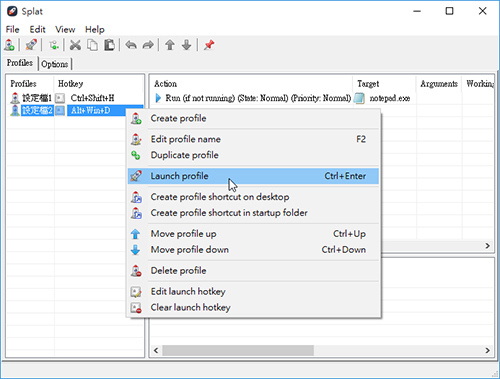The height and width of the screenshot is (379, 500).
Task: Select Duplicate profile menu entry
Action: click(254, 155)
